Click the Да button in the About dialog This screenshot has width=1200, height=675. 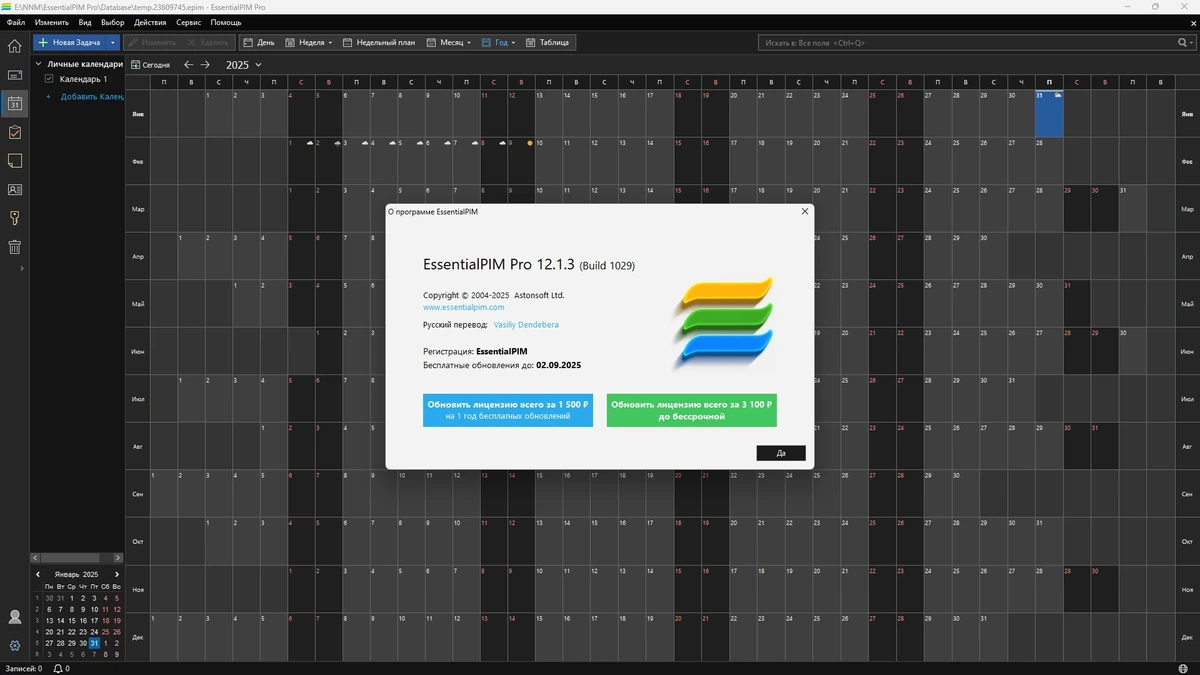(781, 453)
